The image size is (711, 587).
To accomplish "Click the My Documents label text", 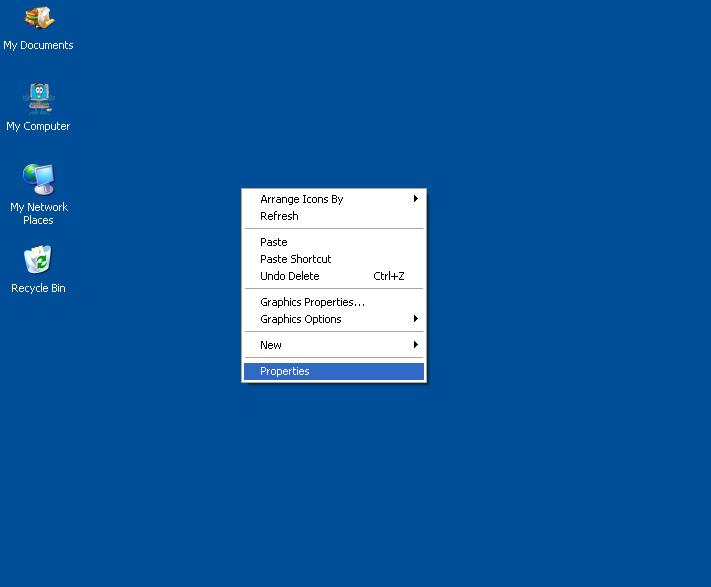I will point(38,45).
